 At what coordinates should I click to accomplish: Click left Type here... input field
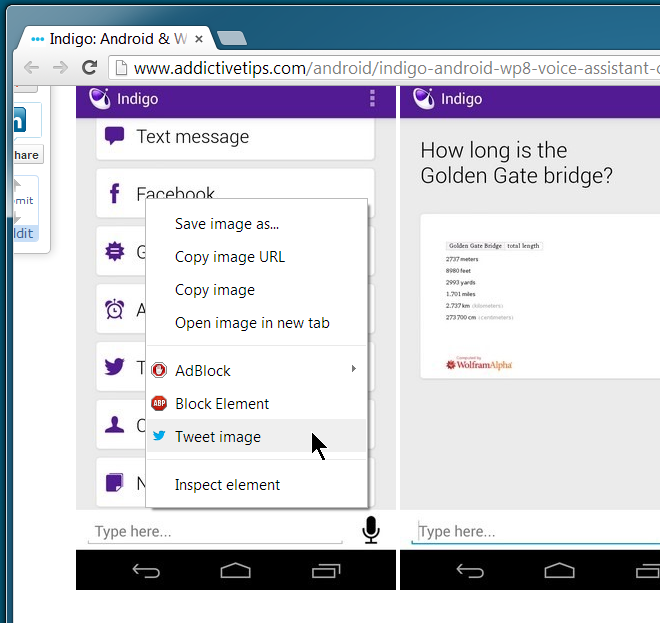click(215, 531)
